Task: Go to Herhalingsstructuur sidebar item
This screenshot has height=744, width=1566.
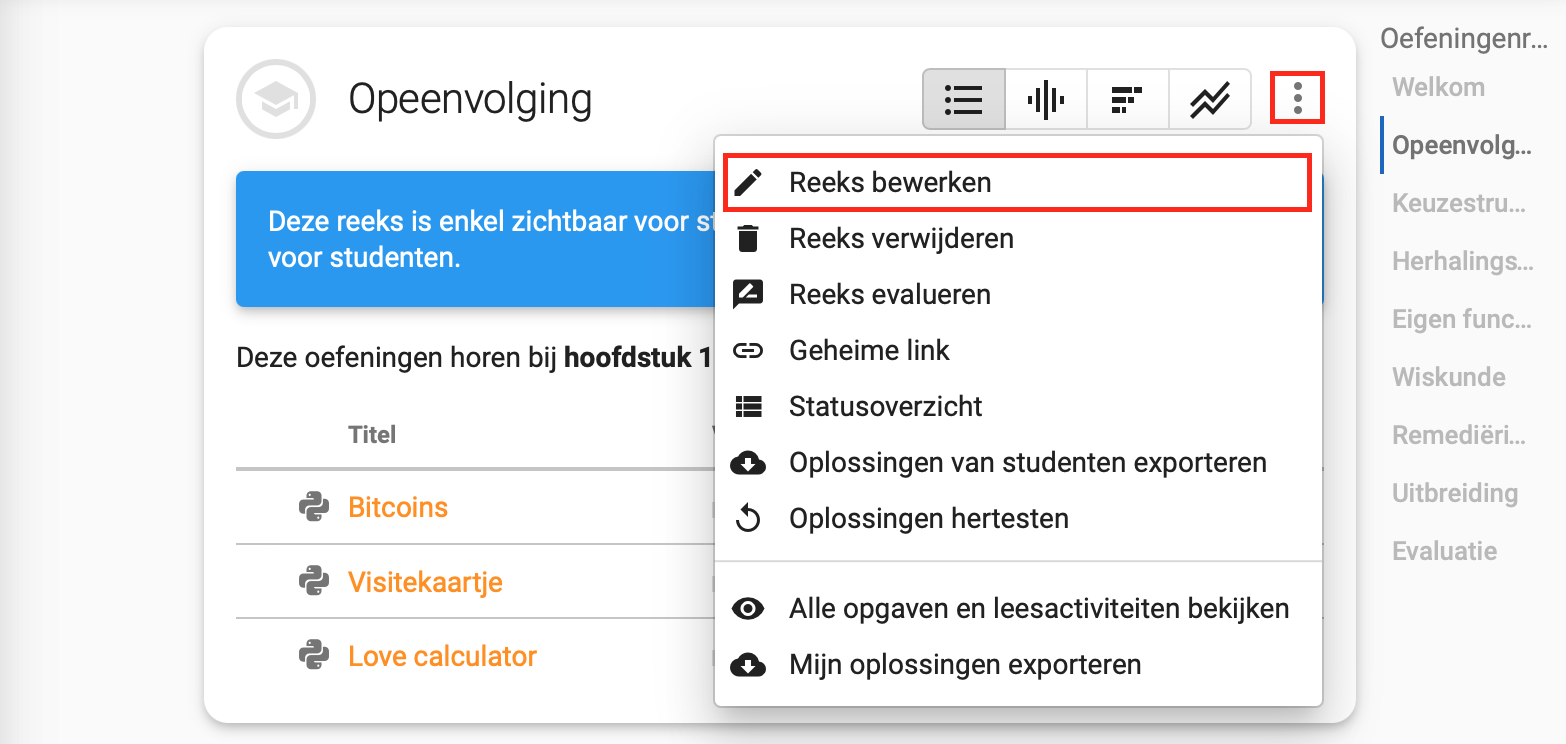Action: [x=1462, y=262]
